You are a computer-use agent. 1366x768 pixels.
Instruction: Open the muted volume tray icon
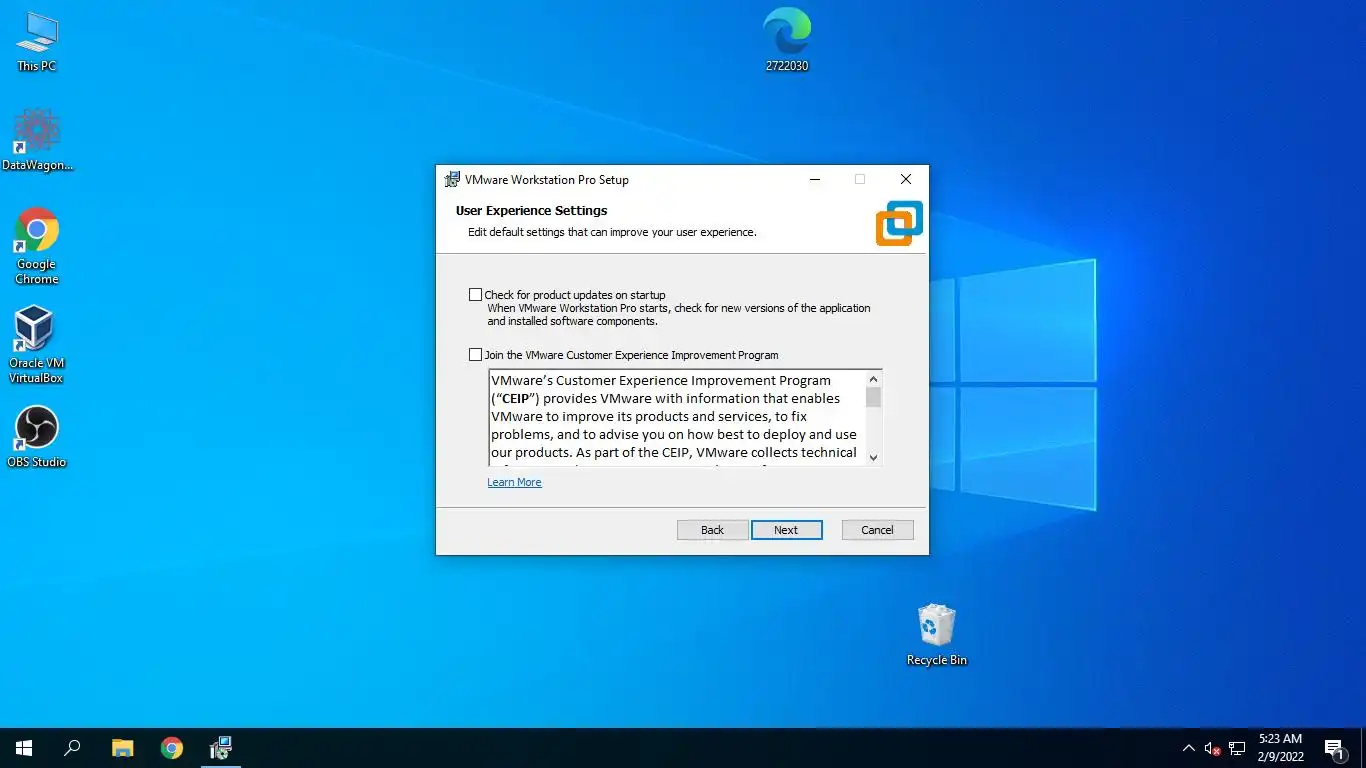coord(1212,748)
